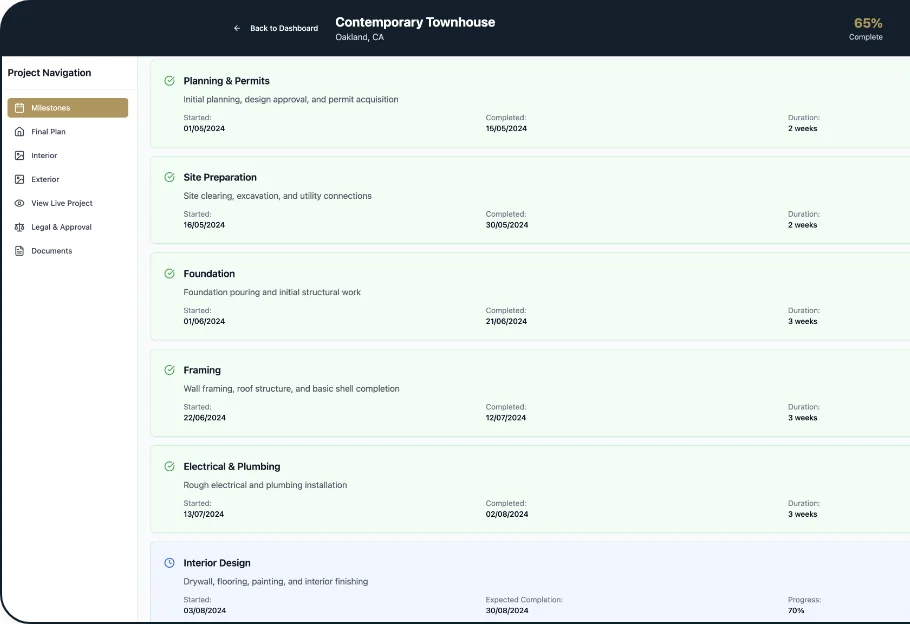Click the image icon next to Exterior
910x624 pixels.
(19, 180)
